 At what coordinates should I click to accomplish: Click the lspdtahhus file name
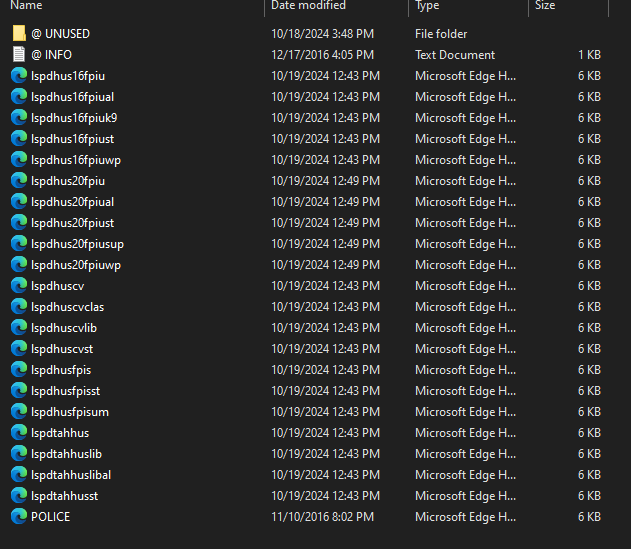[x=60, y=433]
